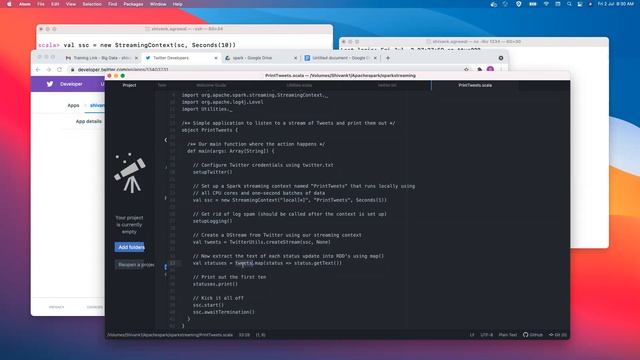Close the Training Link browser tab

point(136,58)
